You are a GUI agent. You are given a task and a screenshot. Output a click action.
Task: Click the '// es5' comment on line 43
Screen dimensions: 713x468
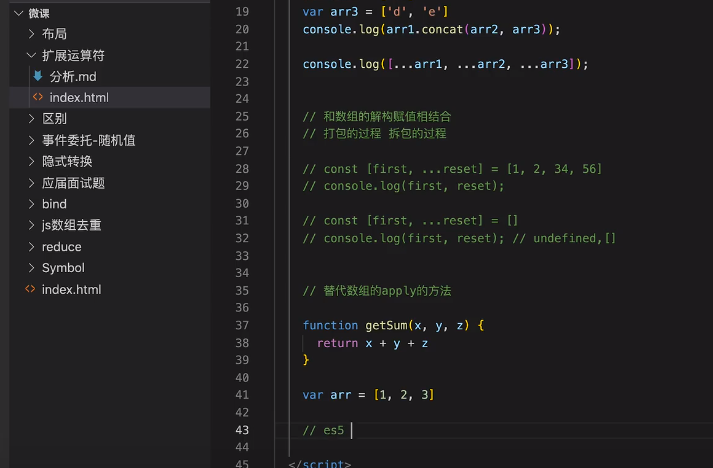(x=323, y=430)
